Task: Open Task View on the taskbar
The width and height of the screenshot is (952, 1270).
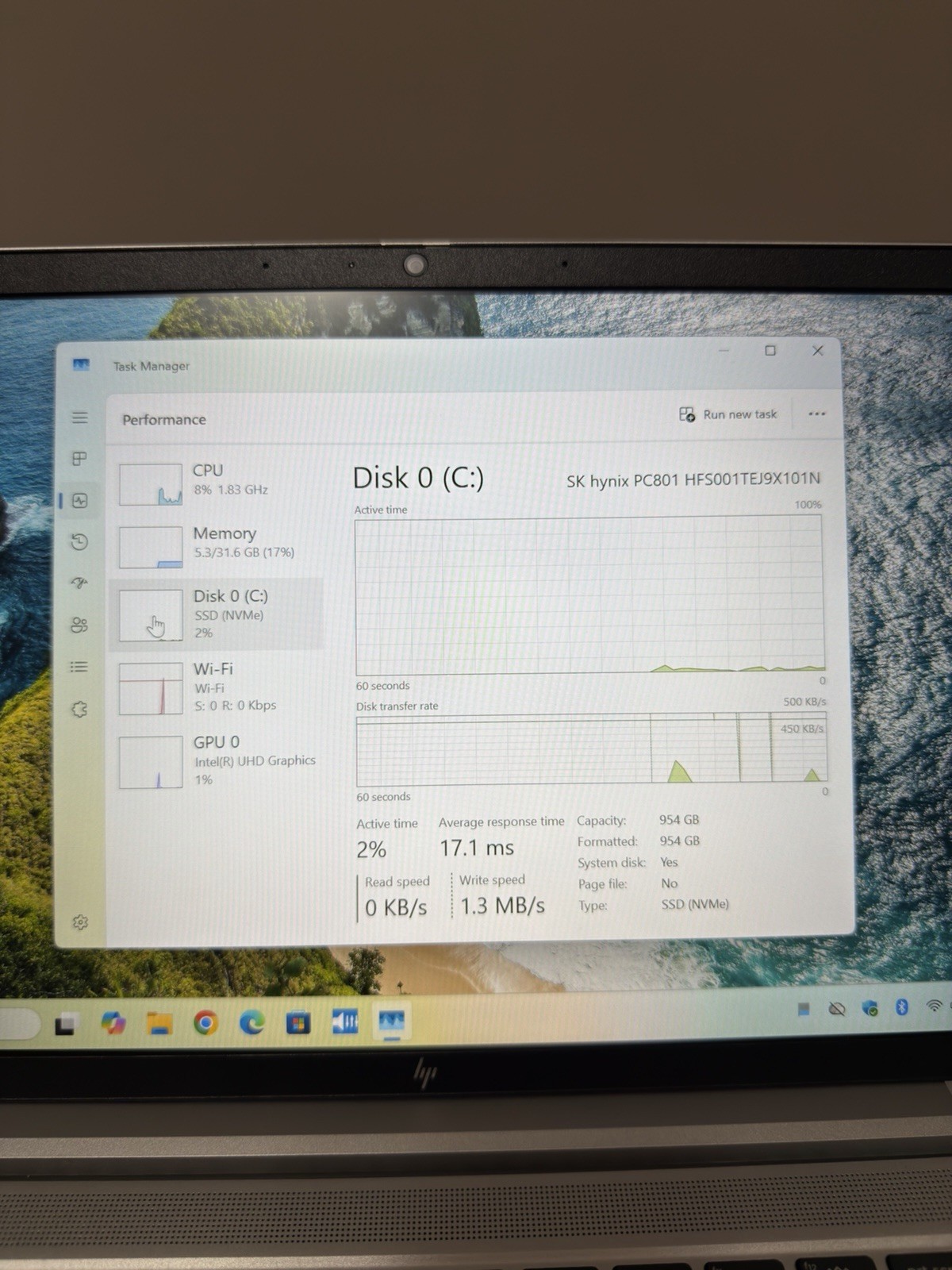Action: [65, 1025]
